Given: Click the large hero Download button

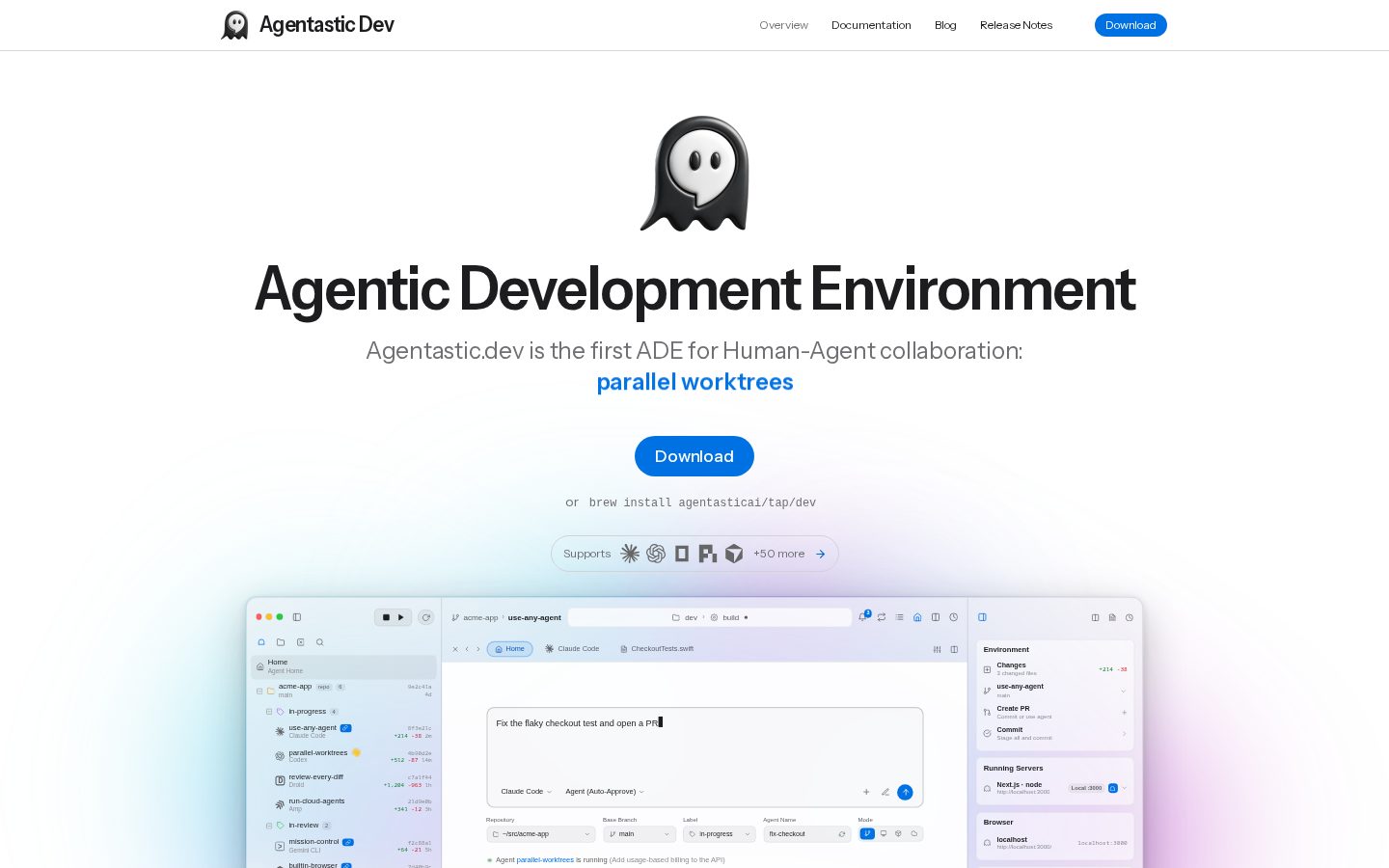Looking at the screenshot, I should coord(694,456).
